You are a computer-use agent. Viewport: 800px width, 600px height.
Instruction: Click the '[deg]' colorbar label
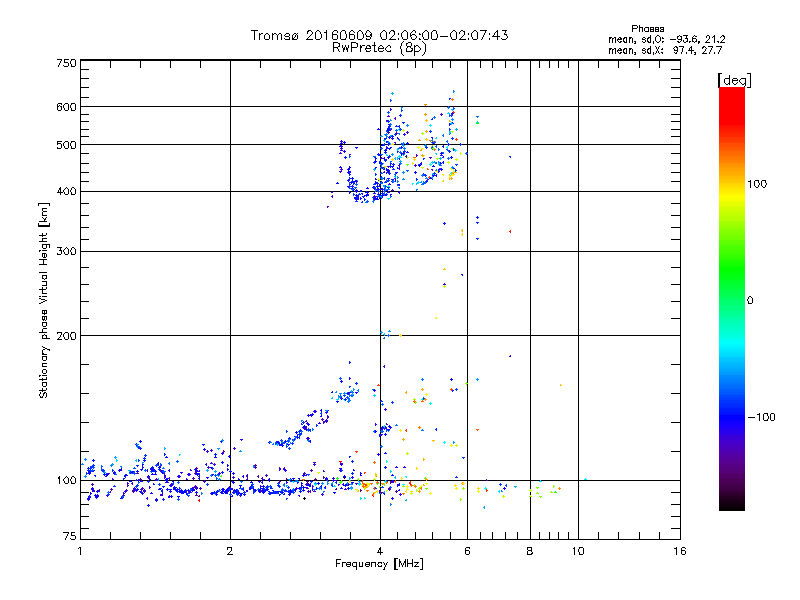tap(734, 80)
